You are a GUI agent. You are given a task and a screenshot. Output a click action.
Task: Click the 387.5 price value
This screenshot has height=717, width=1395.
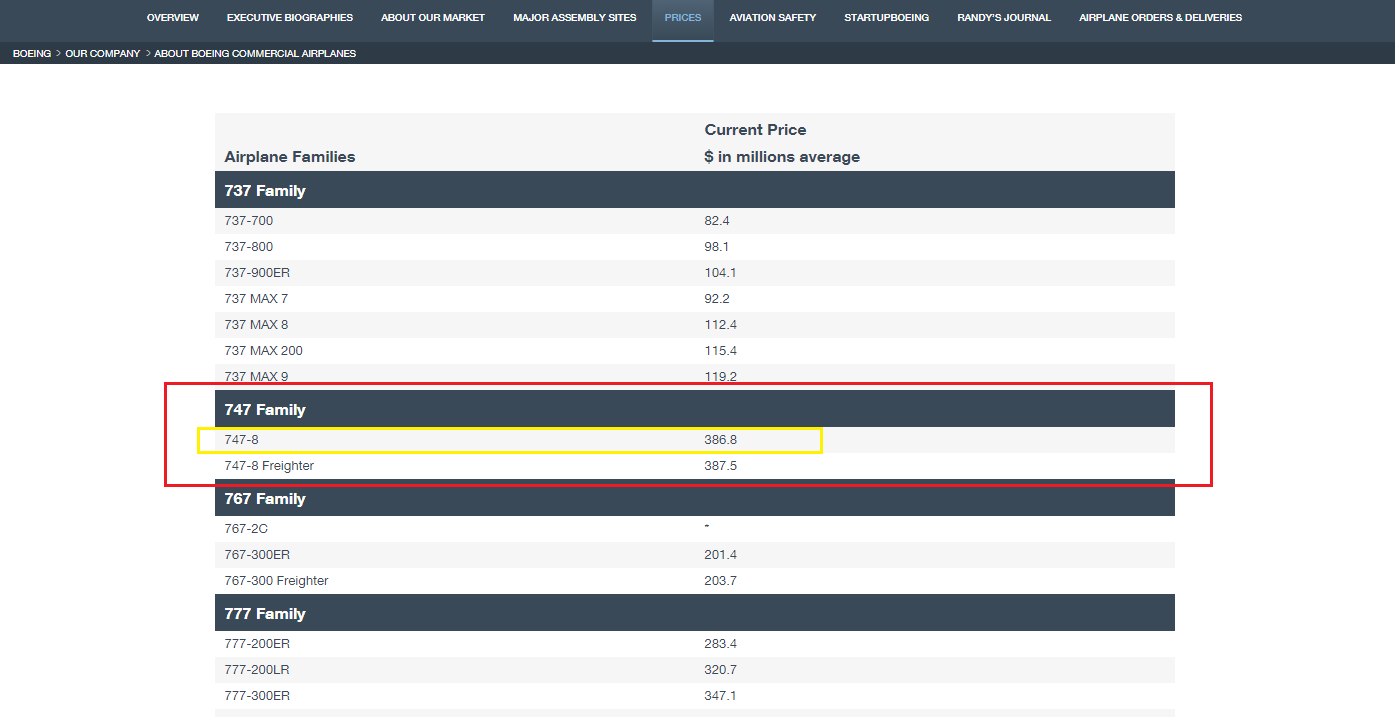(x=721, y=466)
